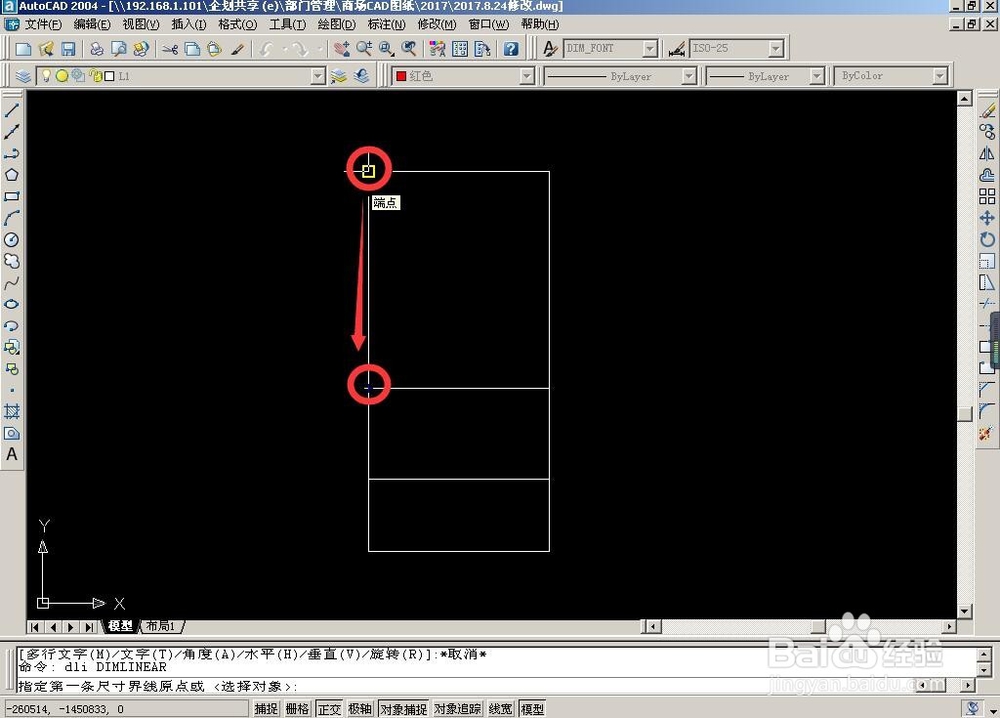Activate Zoom Realtime tool
The image size is (1000, 718).
(x=364, y=49)
